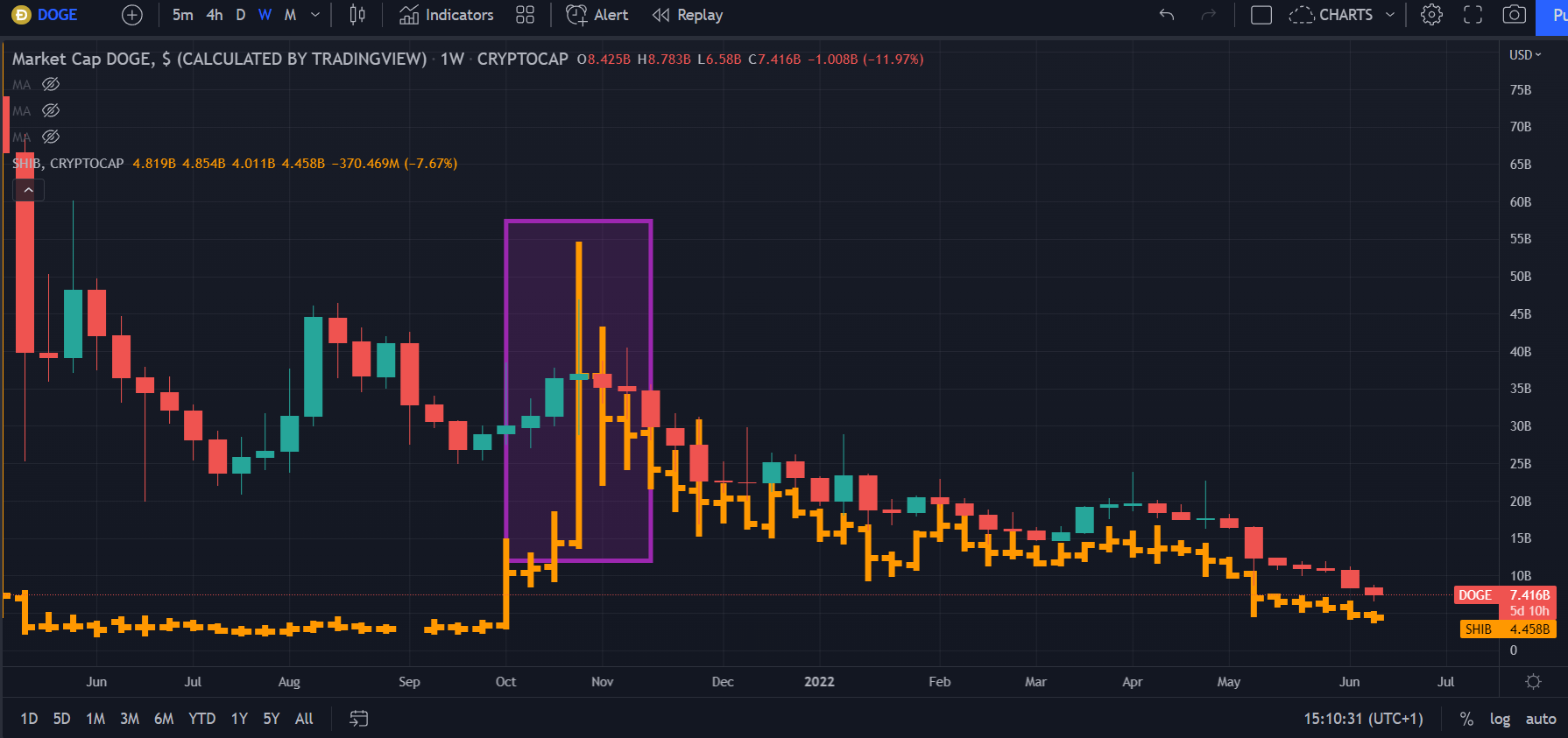
Task: Collapse the indicator legend with the chevron
Action: [x=28, y=189]
